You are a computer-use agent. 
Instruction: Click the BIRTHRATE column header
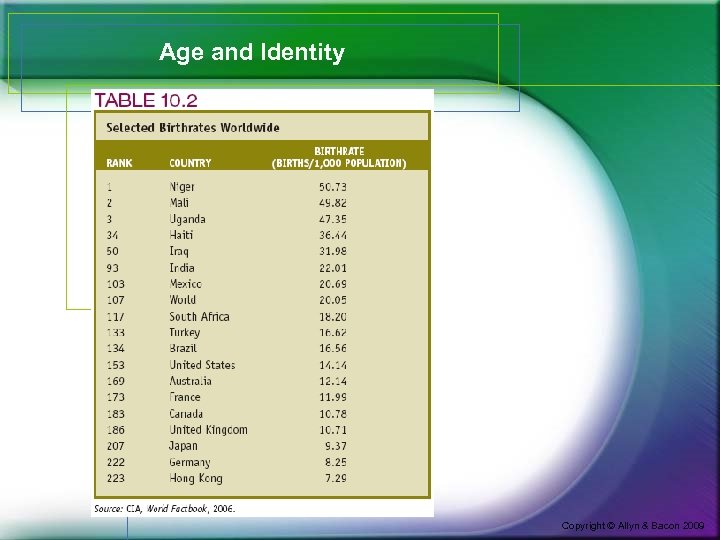(339, 158)
